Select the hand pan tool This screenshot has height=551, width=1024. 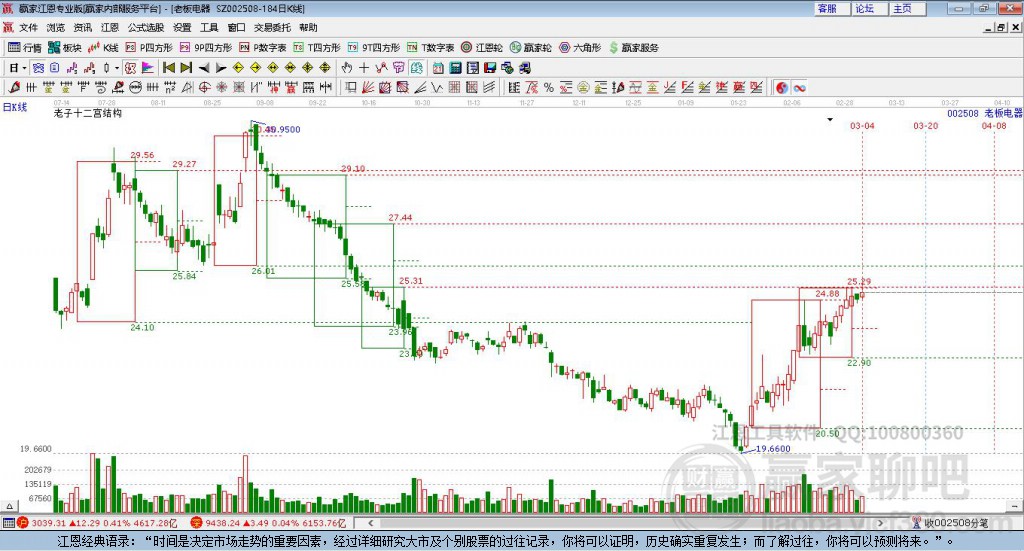tap(347, 68)
